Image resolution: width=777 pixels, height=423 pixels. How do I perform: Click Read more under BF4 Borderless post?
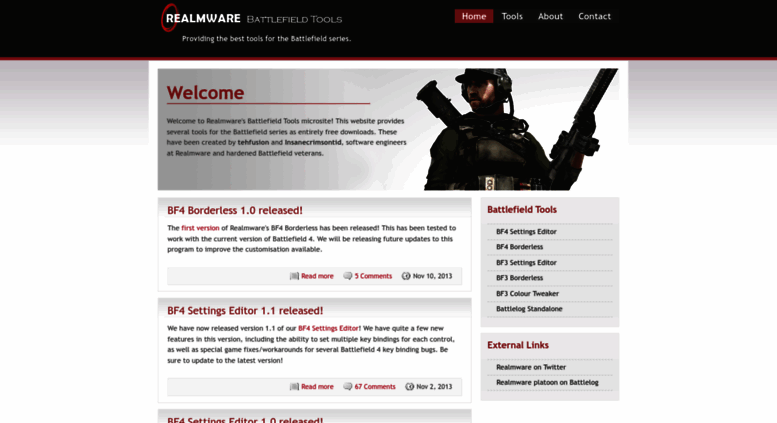point(317,276)
